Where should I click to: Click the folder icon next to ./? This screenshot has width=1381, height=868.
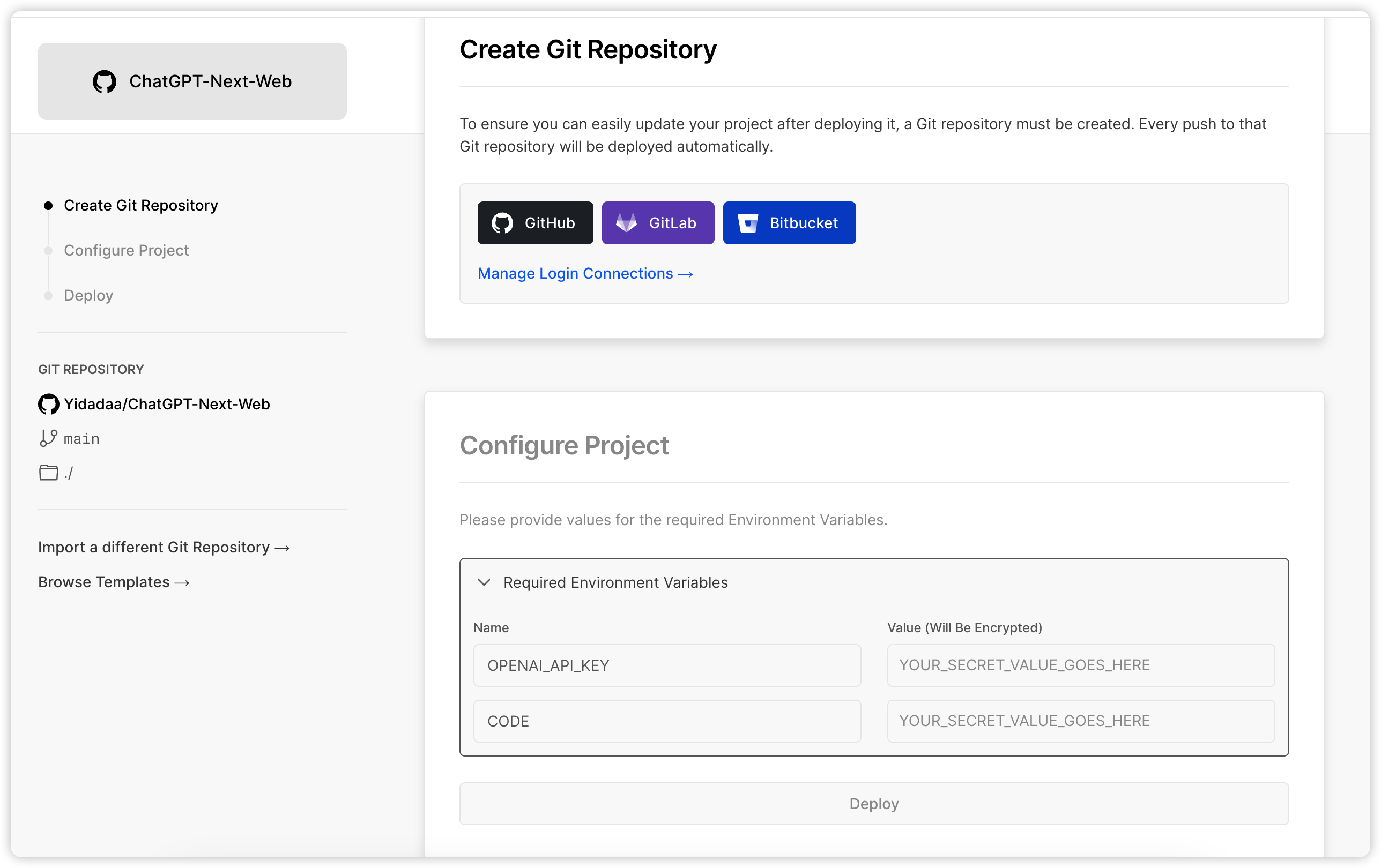(x=48, y=473)
